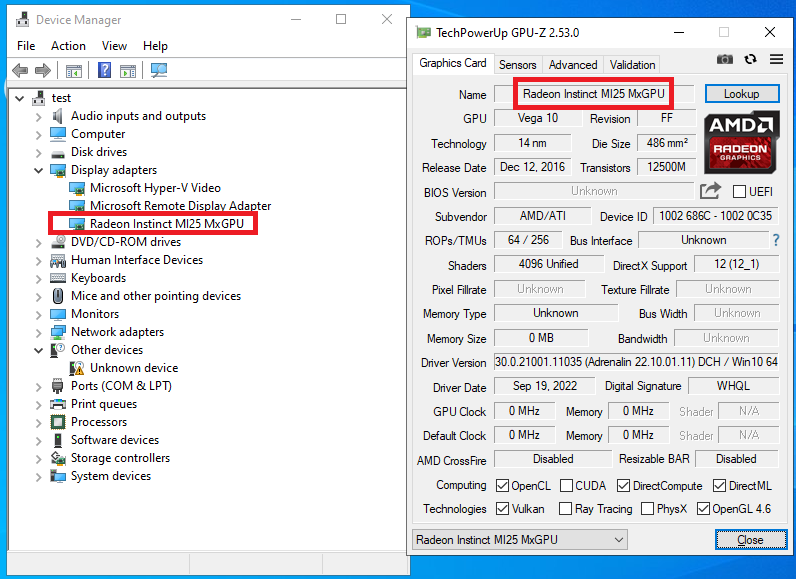Toggle the DirectML checkbox
This screenshot has width=796, height=579.
(x=719, y=486)
